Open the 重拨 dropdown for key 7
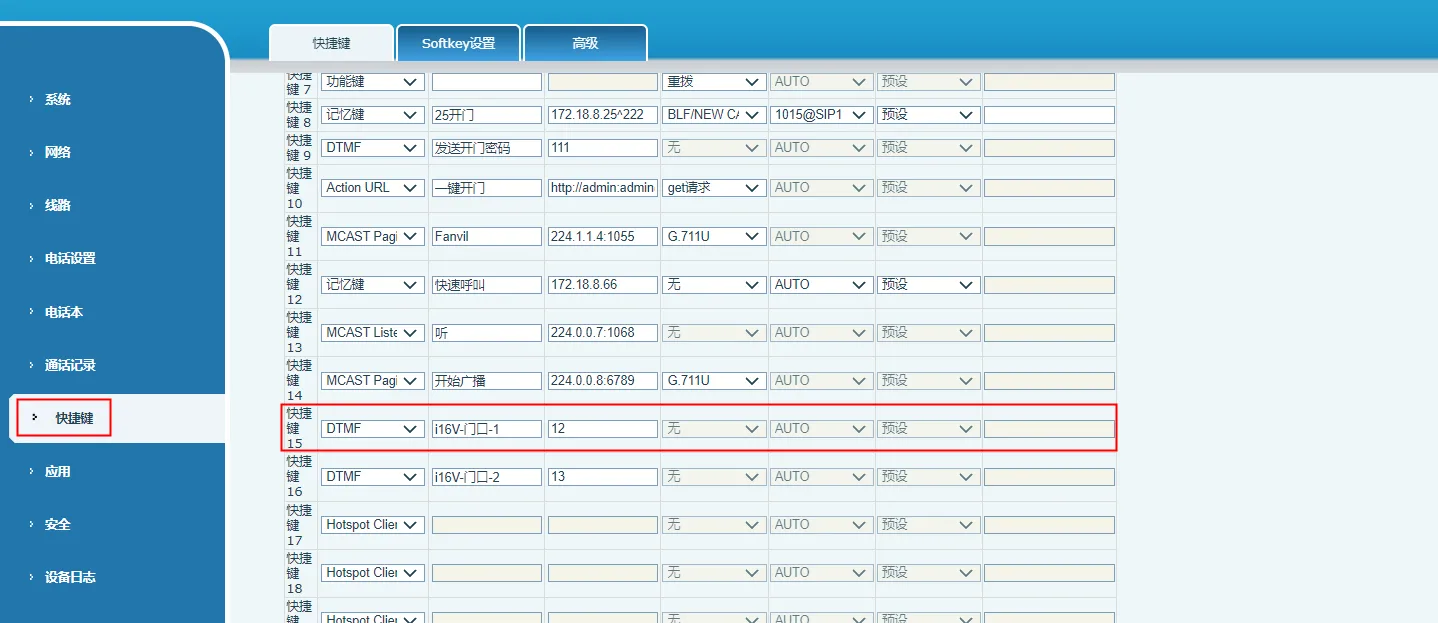 [713, 82]
